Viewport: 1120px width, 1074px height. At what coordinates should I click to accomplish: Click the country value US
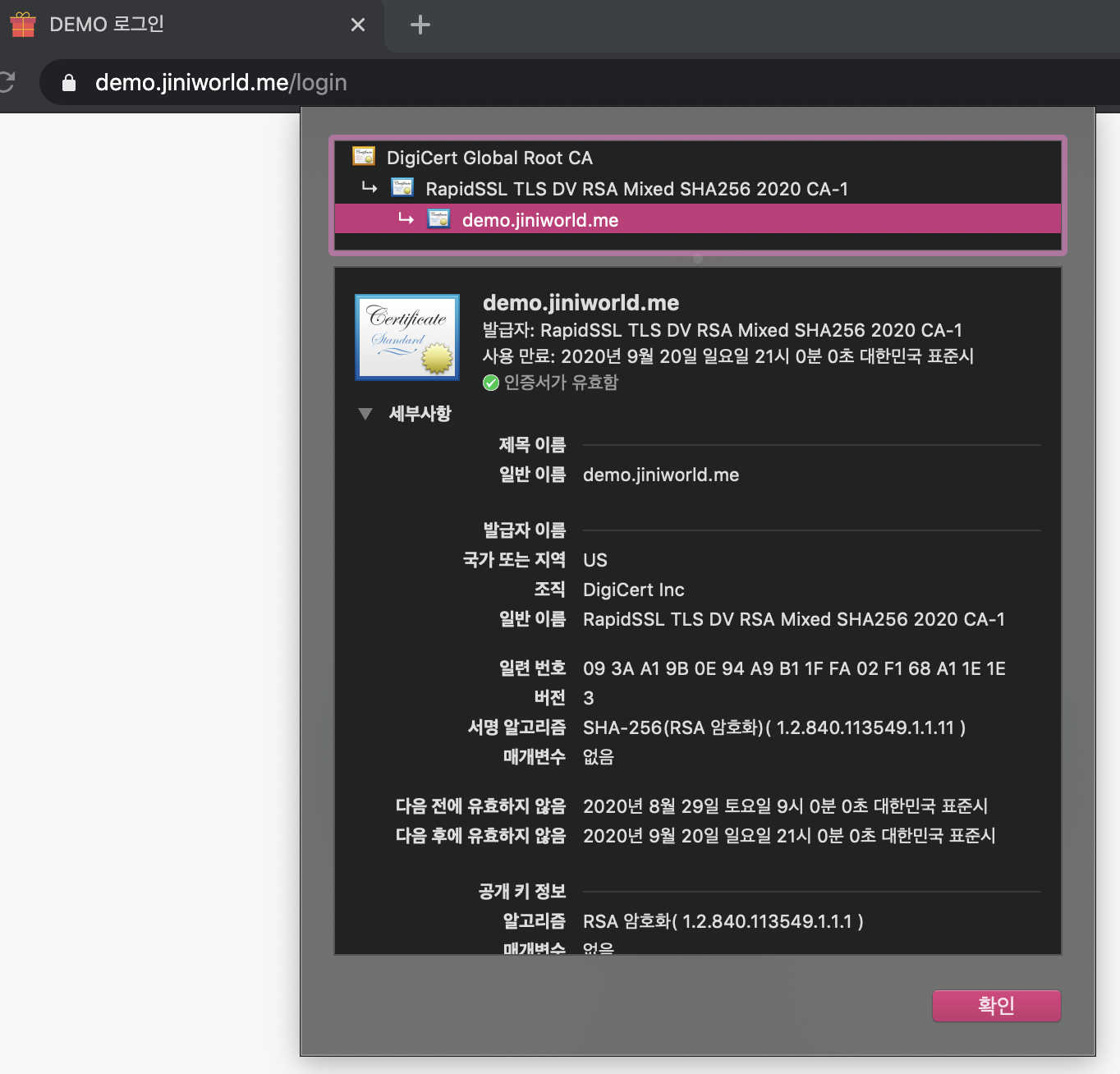click(x=595, y=560)
